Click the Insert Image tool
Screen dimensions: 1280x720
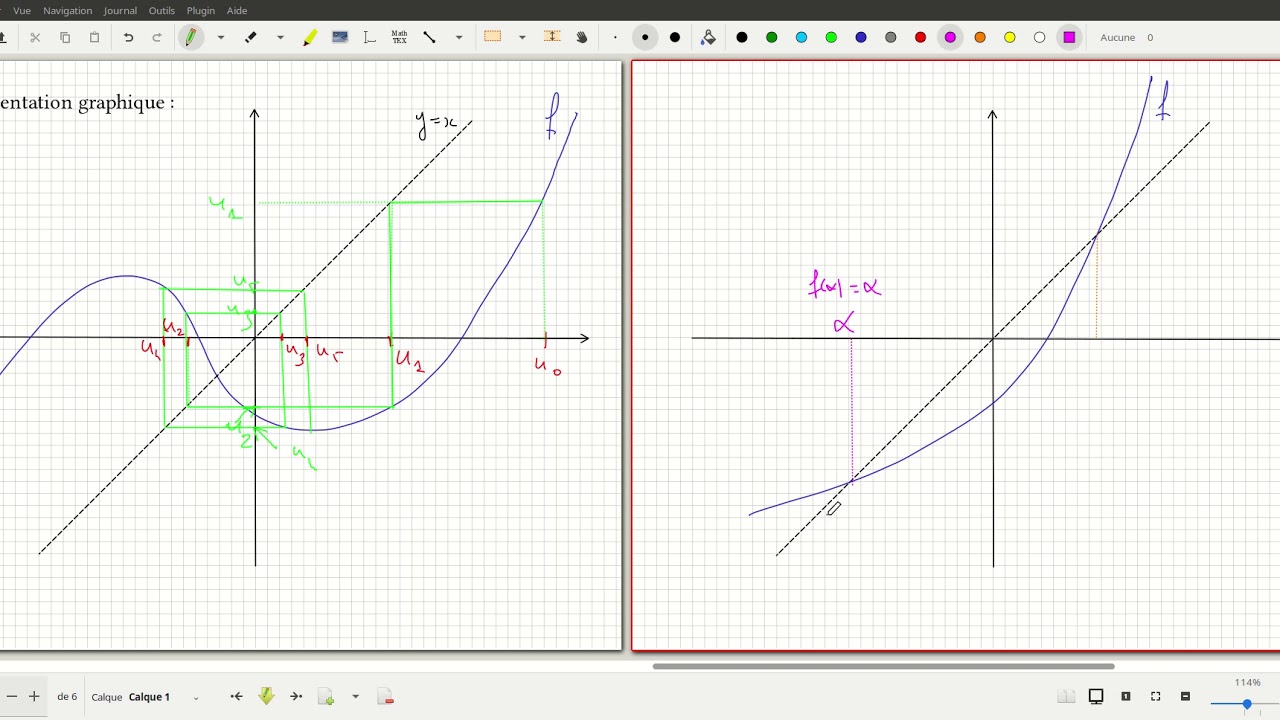click(x=340, y=37)
